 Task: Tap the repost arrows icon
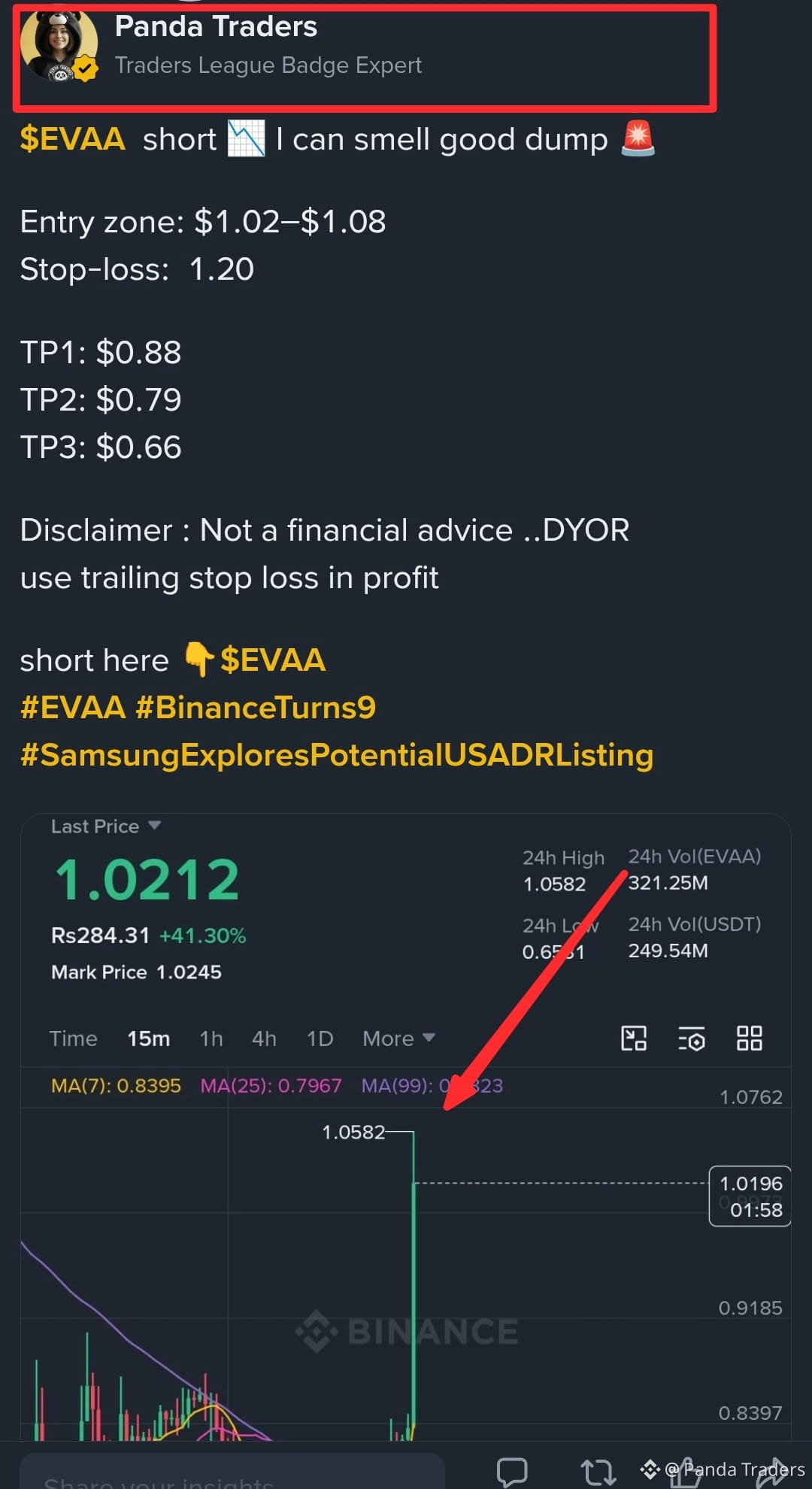598,1472
